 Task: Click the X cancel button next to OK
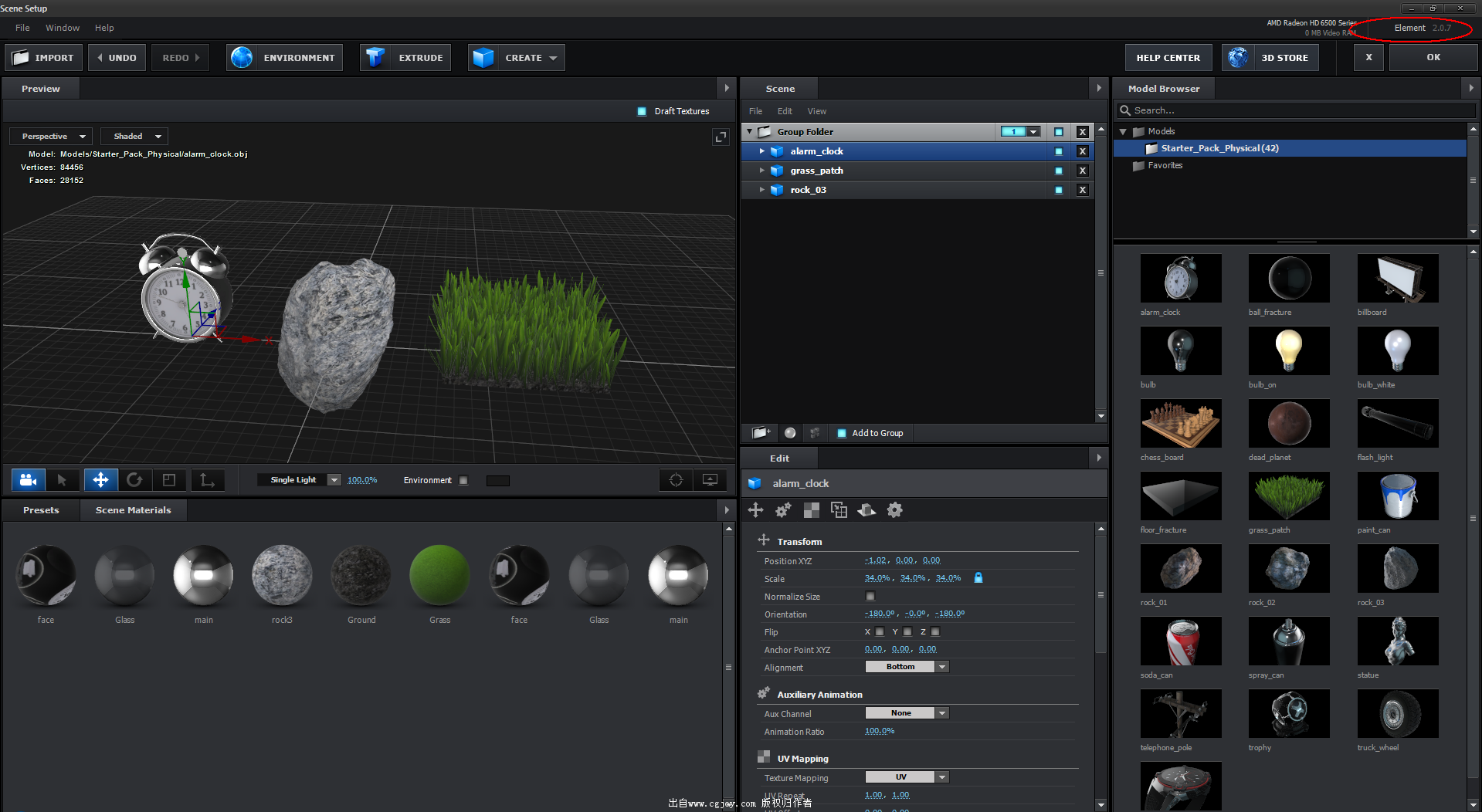coord(1369,57)
